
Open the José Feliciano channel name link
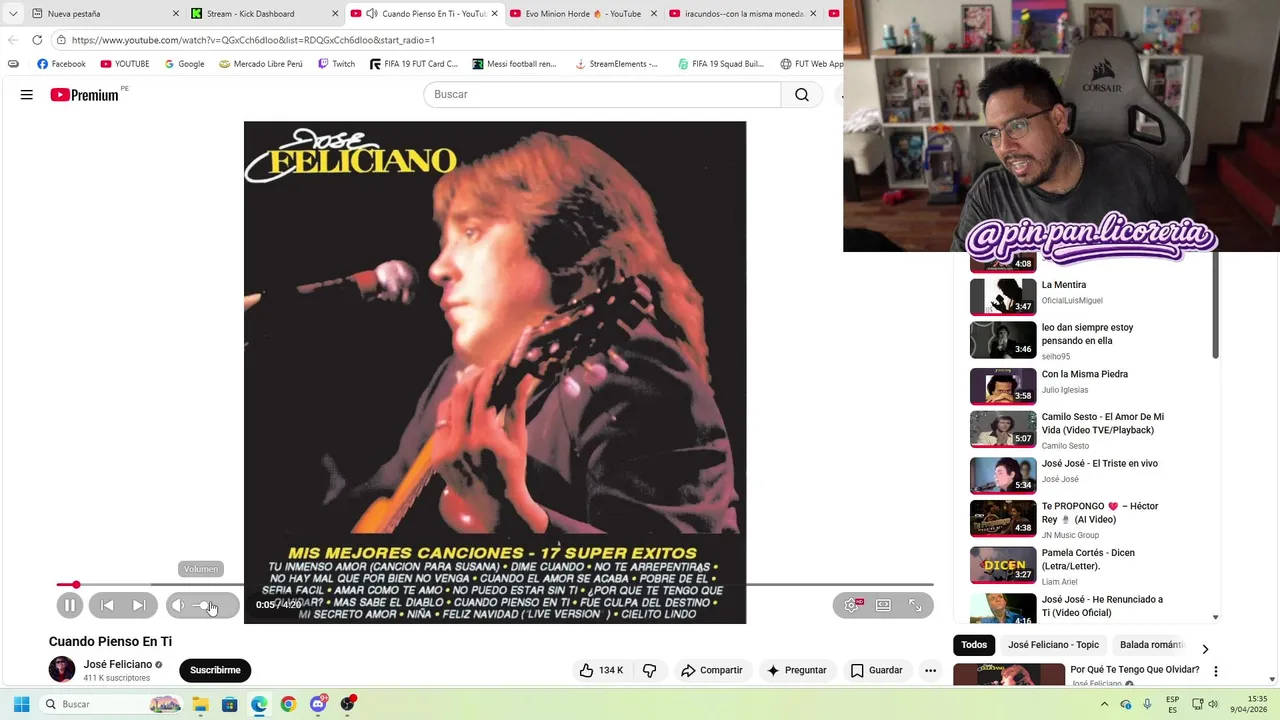118,664
